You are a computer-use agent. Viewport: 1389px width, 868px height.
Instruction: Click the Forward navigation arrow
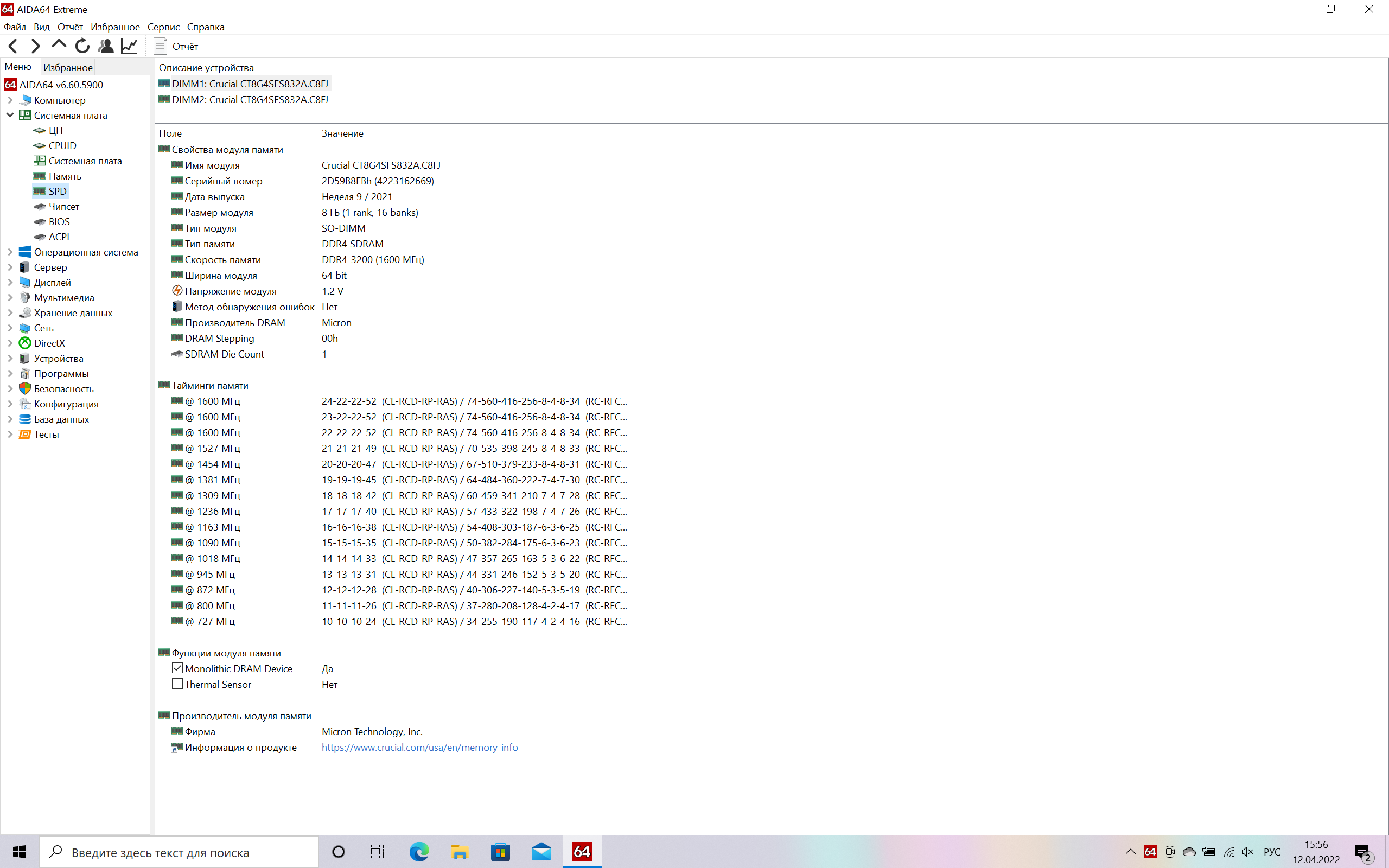coord(36,46)
